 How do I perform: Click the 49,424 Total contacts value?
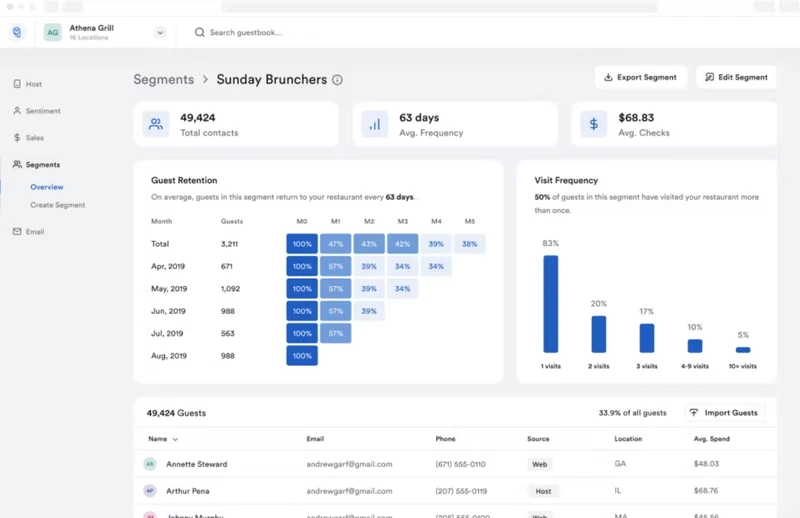pyautogui.click(x=197, y=118)
